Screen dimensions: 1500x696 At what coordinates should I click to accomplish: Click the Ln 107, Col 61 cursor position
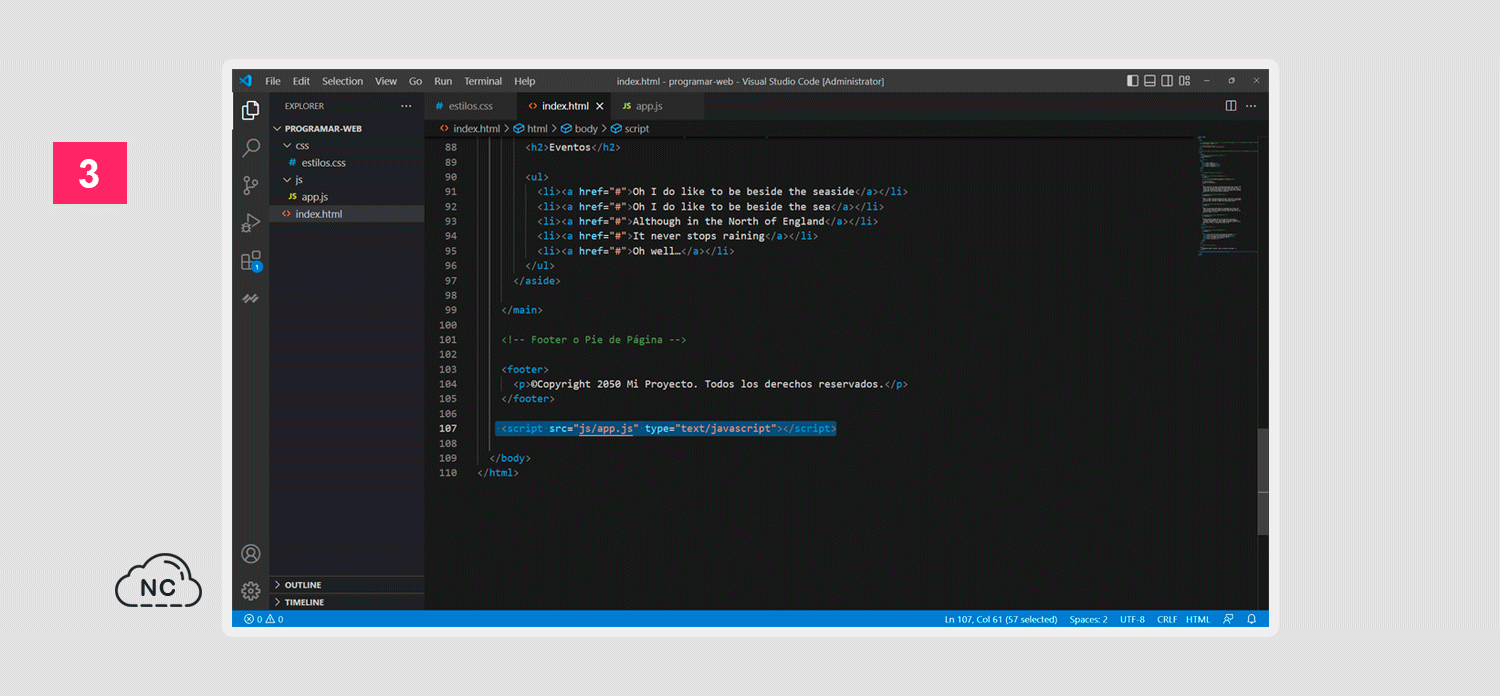1001,620
